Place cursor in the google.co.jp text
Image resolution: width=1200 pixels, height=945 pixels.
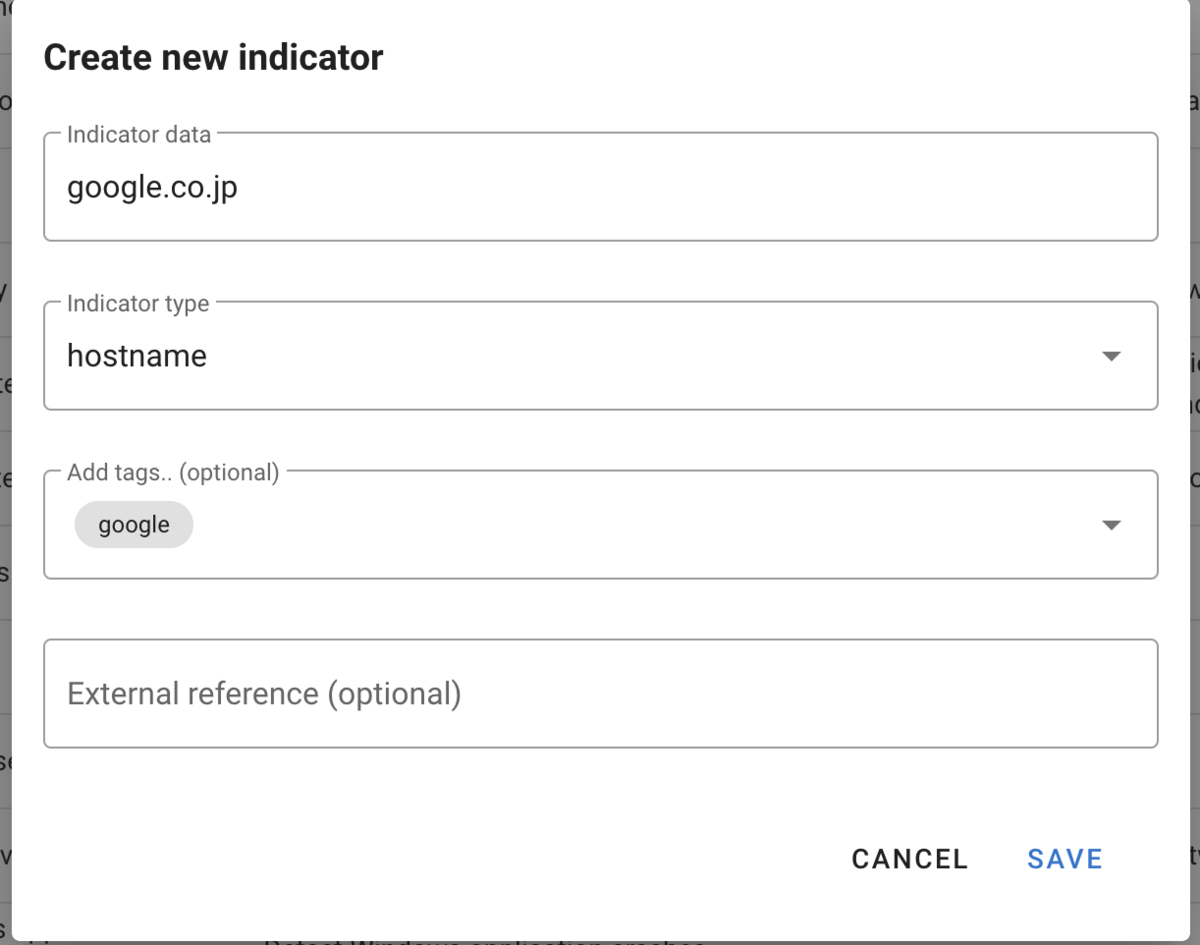coord(152,187)
